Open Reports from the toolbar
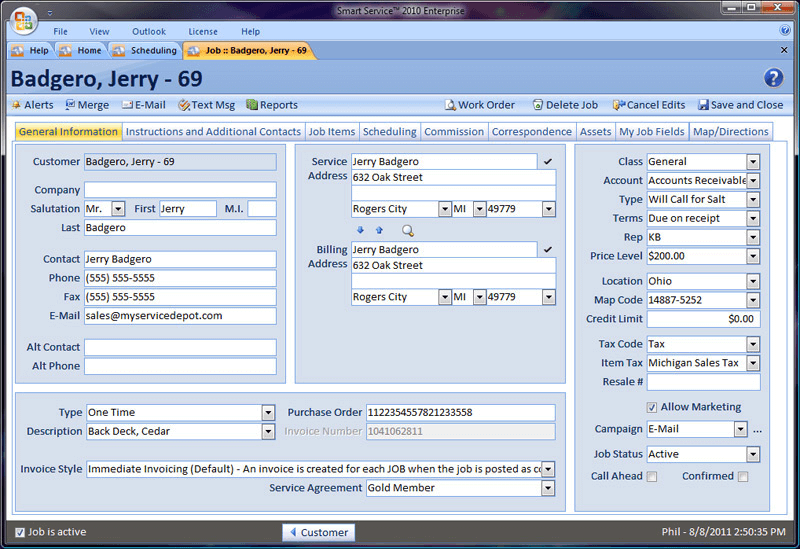Image resolution: width=800 pixels, height=549 pixels. tap(272, 105)
